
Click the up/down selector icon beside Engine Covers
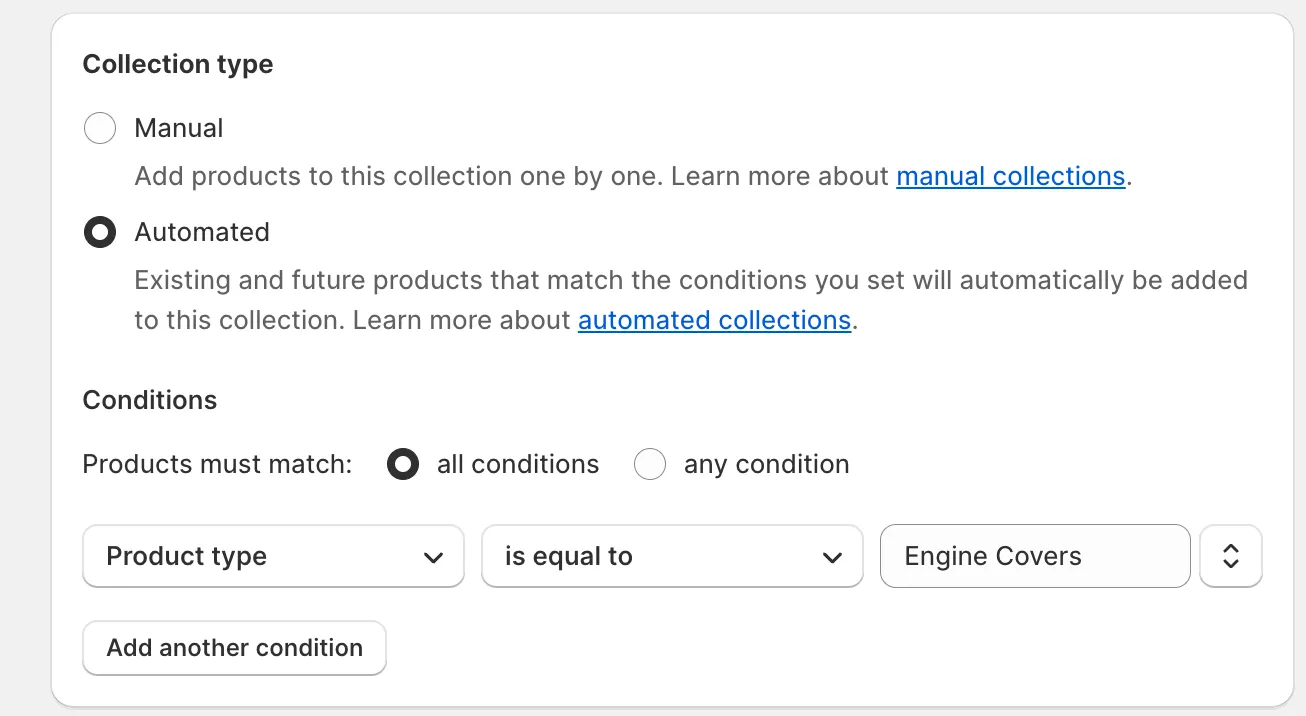click(1231, 557)
